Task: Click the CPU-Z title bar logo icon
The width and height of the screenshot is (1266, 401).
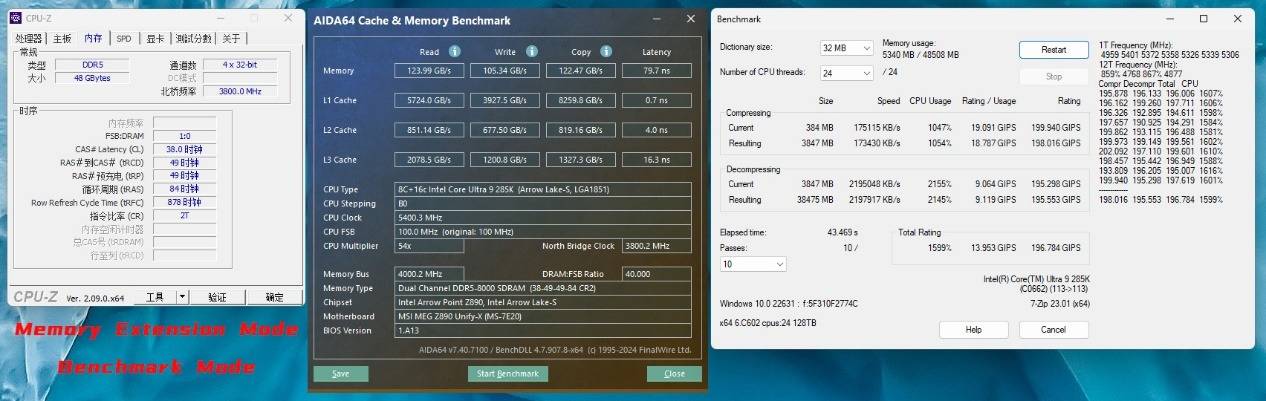Action: point(19,18)
